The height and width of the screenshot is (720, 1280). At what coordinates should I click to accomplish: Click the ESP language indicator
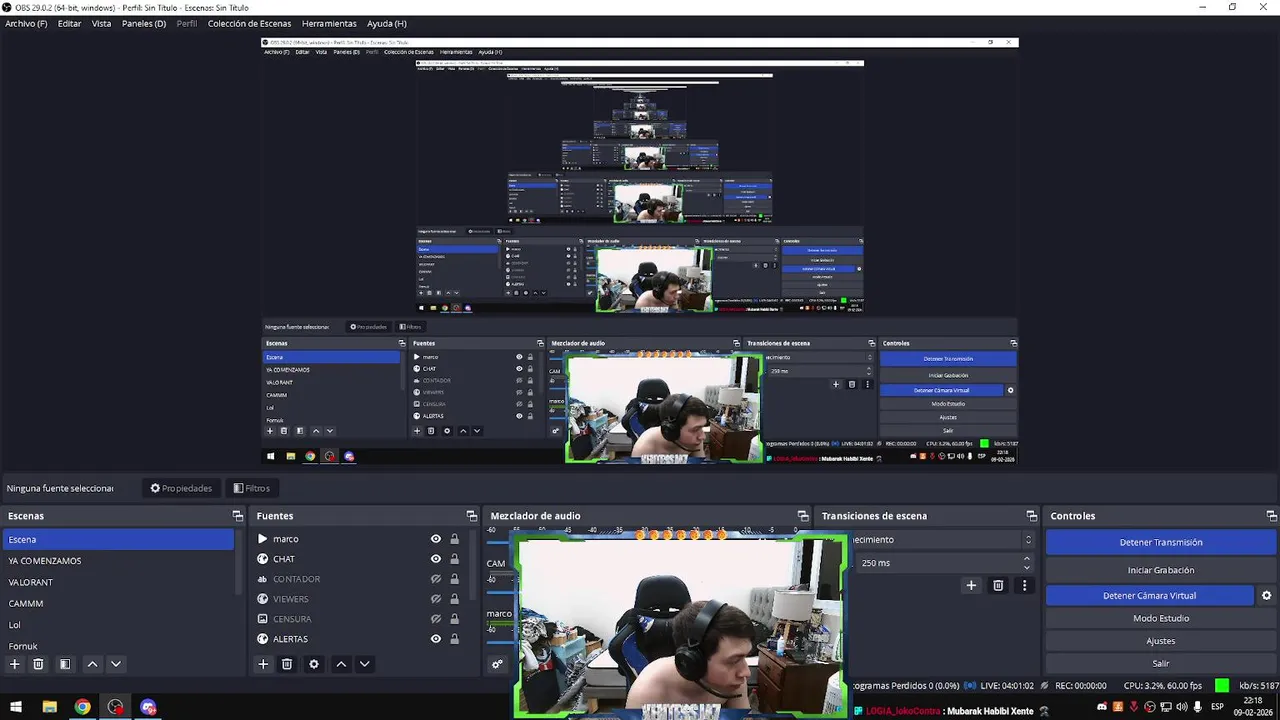pyautogui.click(x=1217, y=707)
